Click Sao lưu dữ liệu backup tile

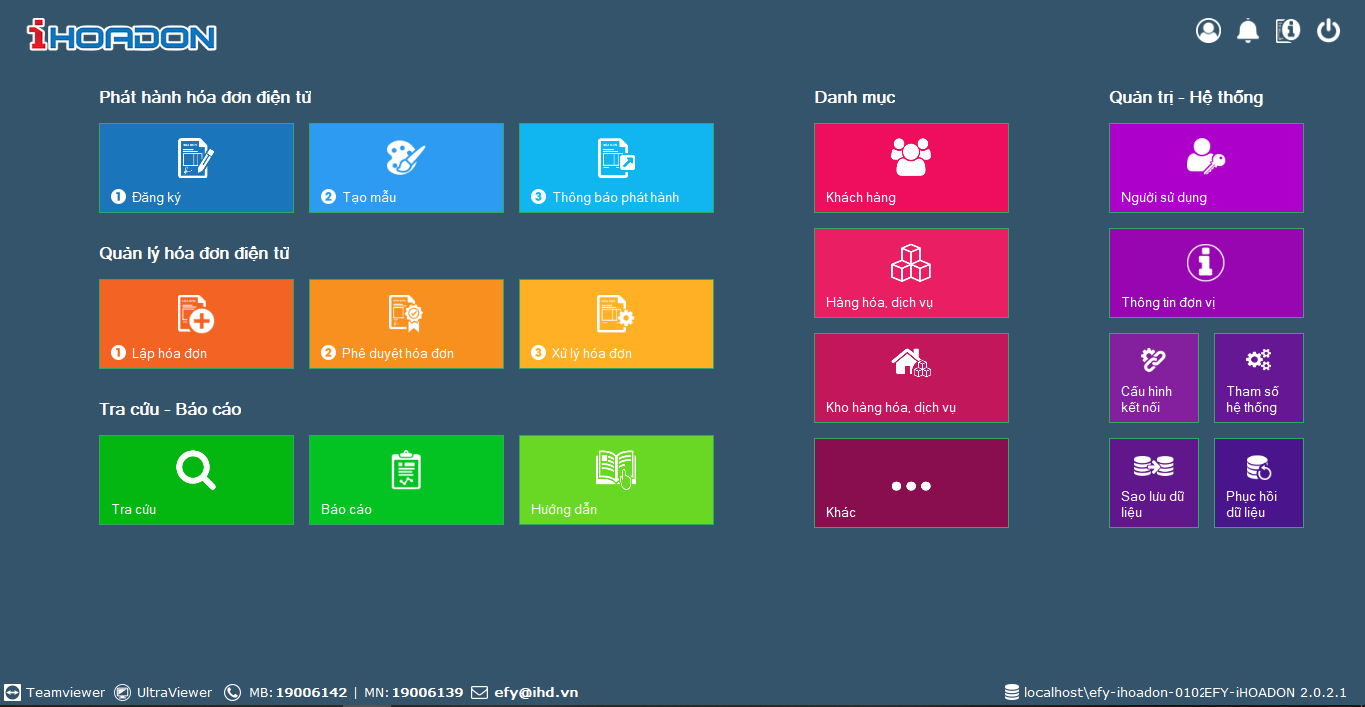point(1153,483)
